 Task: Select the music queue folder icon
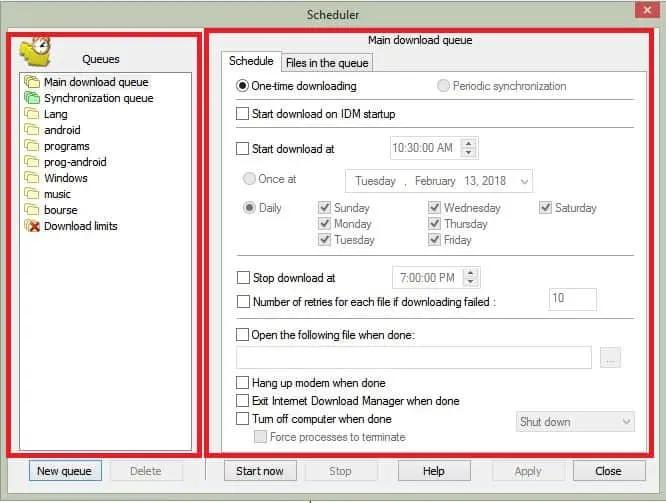pyautogui.click(x=32, y=194)
